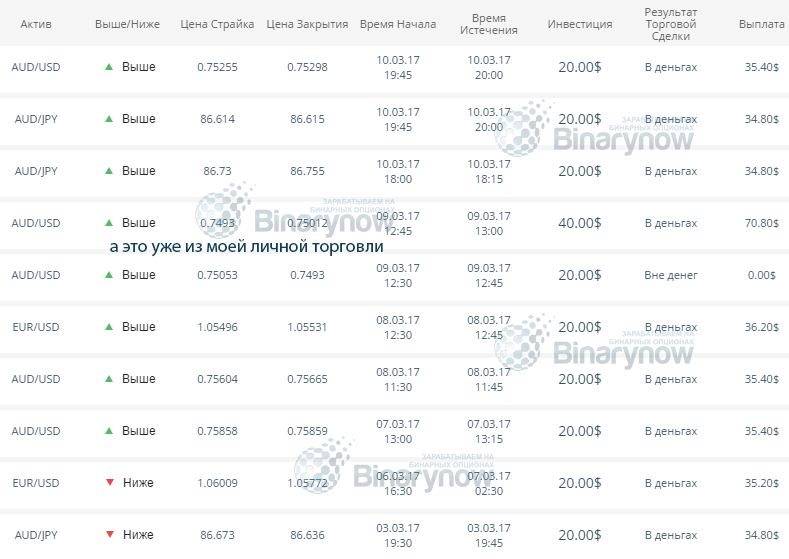Click red down arrow in the 86.673 row
This screenshot has height=559, width=789.
click(x=110, y=535)
